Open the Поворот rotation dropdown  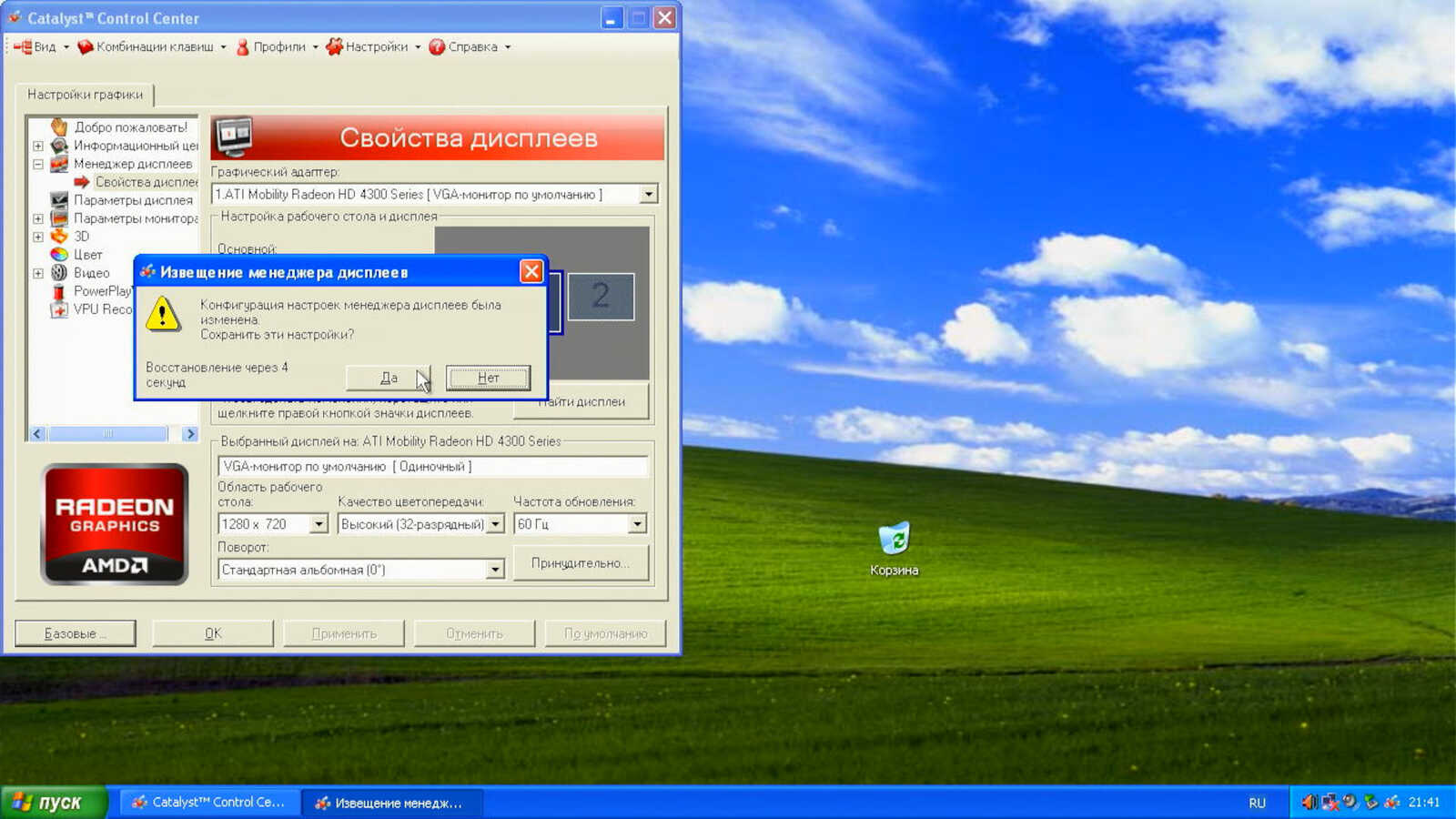(x=495, y=570)
